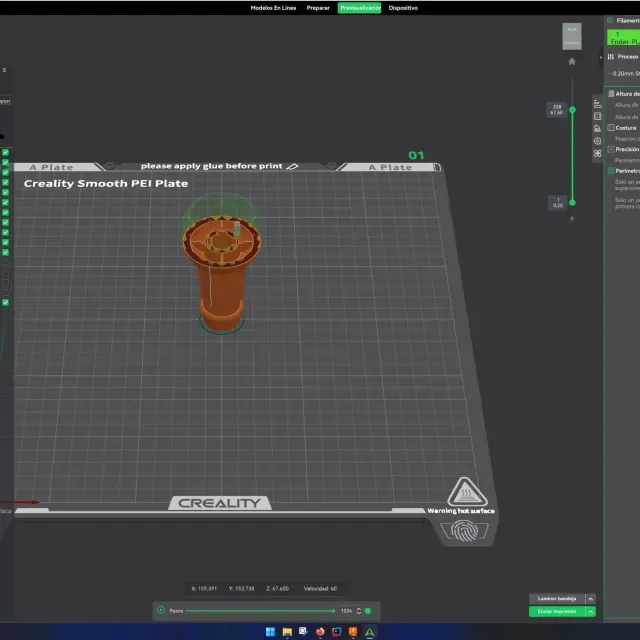Click the Enviar impresión button
Image resolution: width=640 pixels, height=640 pixels.
click(557, 611)
